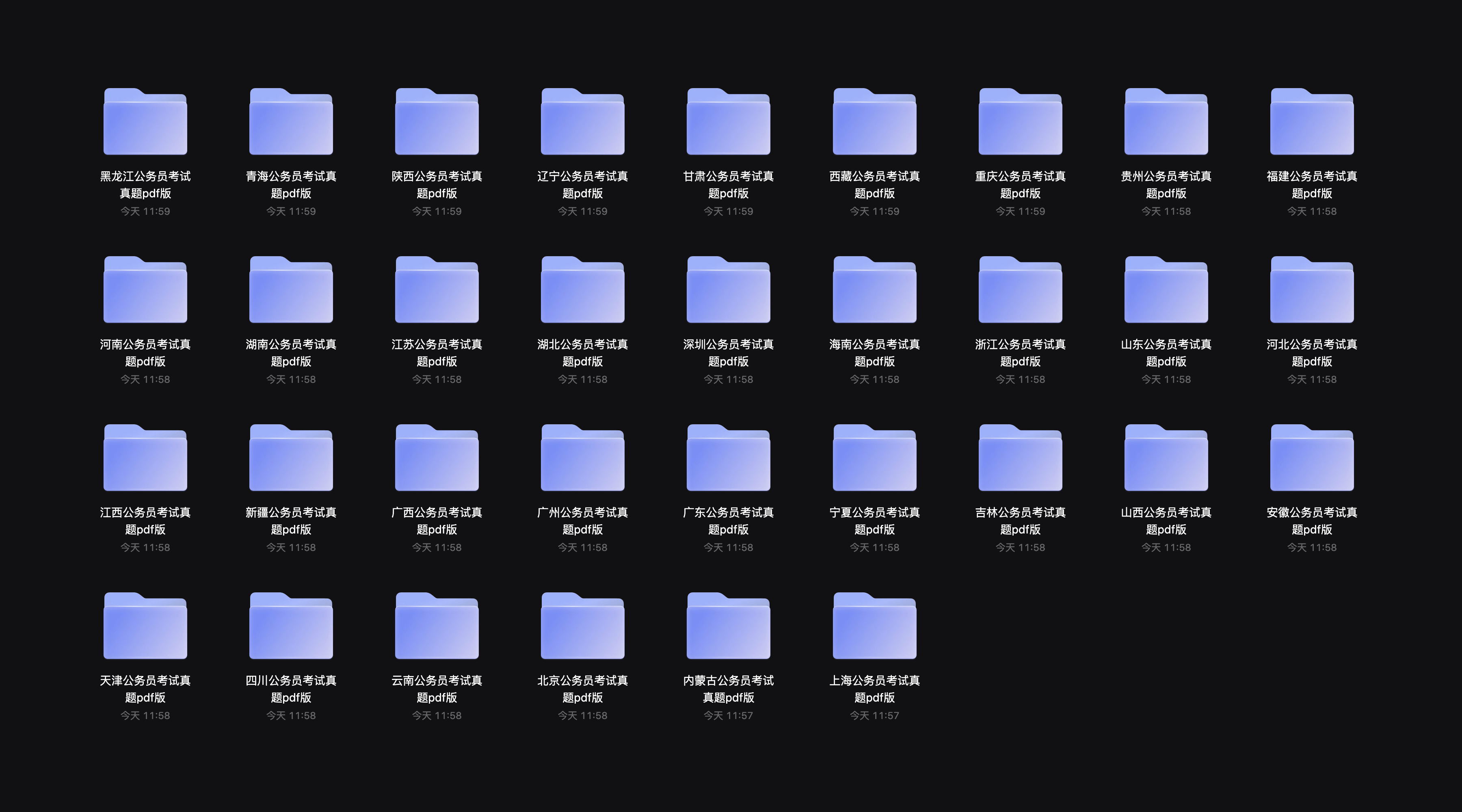The width and height of the screenshot is (1462, 812).
Task: Click the 今天 11:58 timestamp under 贵州 folder
Action: tap(1166, 211)
